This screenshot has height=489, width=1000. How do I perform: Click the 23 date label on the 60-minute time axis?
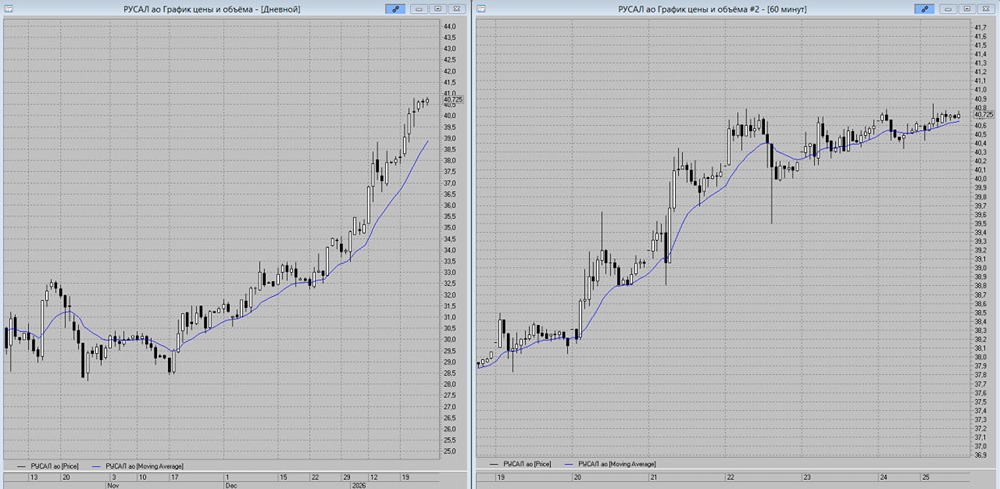click(807, 476)
